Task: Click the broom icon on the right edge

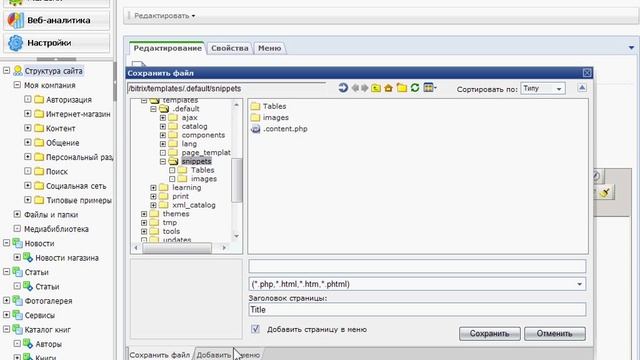Action: click(604, 192)
